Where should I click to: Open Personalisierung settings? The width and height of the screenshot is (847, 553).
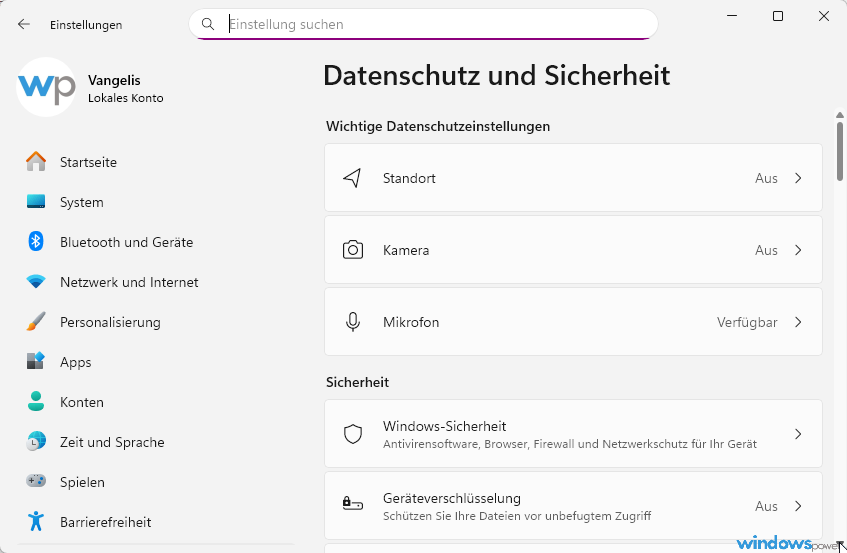point(156,322)
